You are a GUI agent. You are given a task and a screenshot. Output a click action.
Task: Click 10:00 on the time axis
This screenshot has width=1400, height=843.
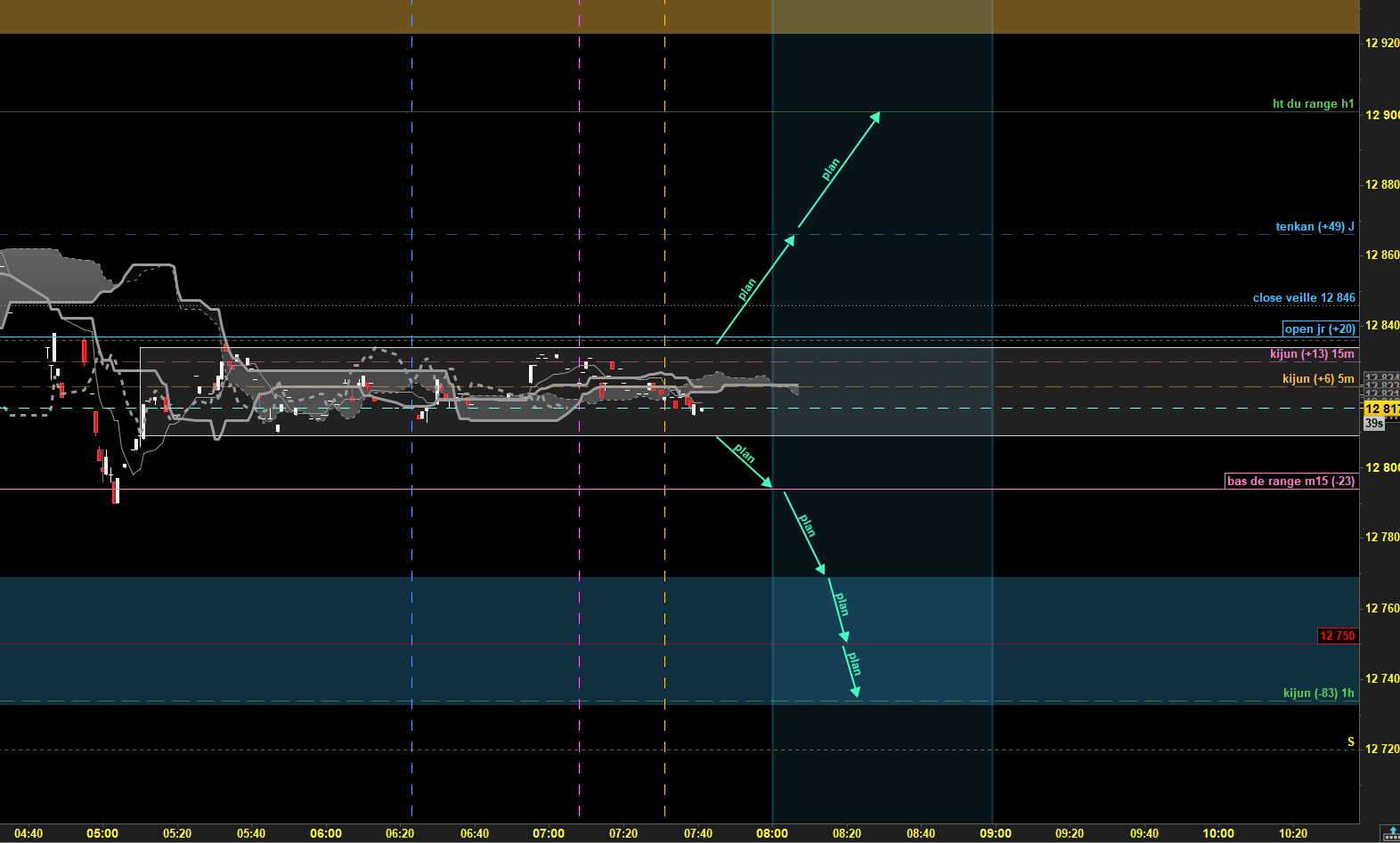pos(1218,833)
